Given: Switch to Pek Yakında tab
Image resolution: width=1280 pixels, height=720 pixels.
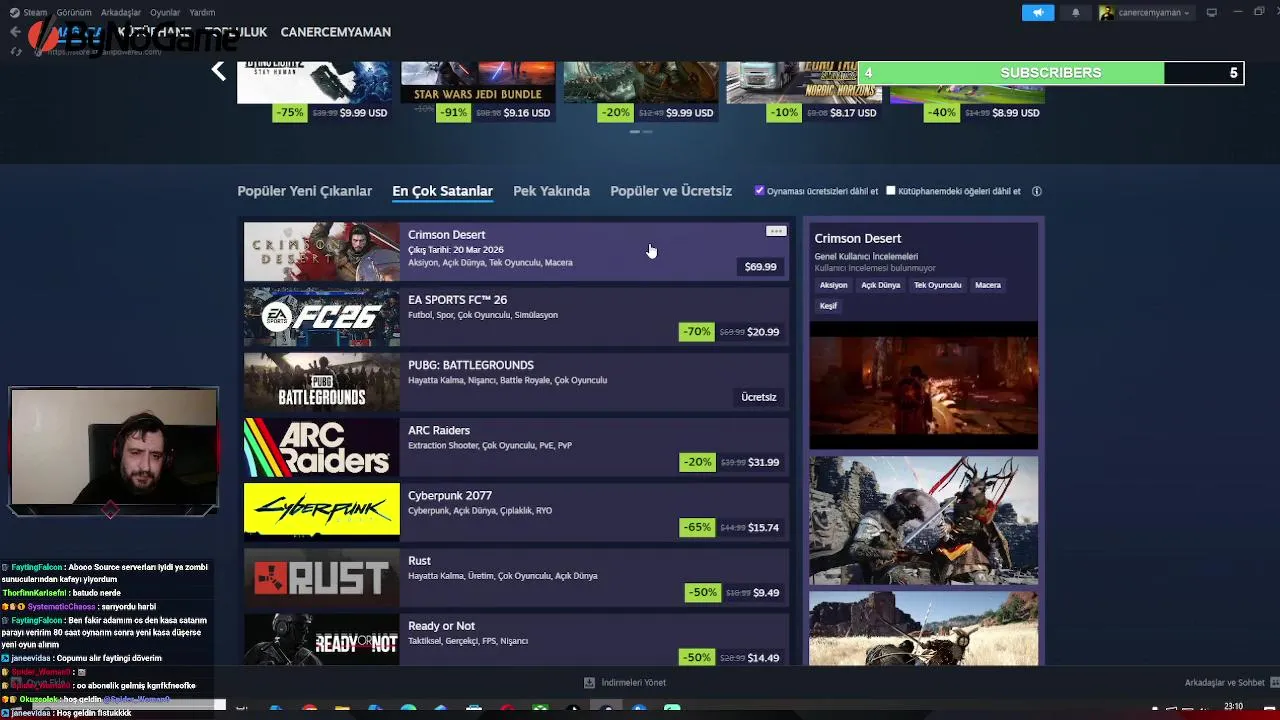Looking at the screenshot, I should click(551, 191).
